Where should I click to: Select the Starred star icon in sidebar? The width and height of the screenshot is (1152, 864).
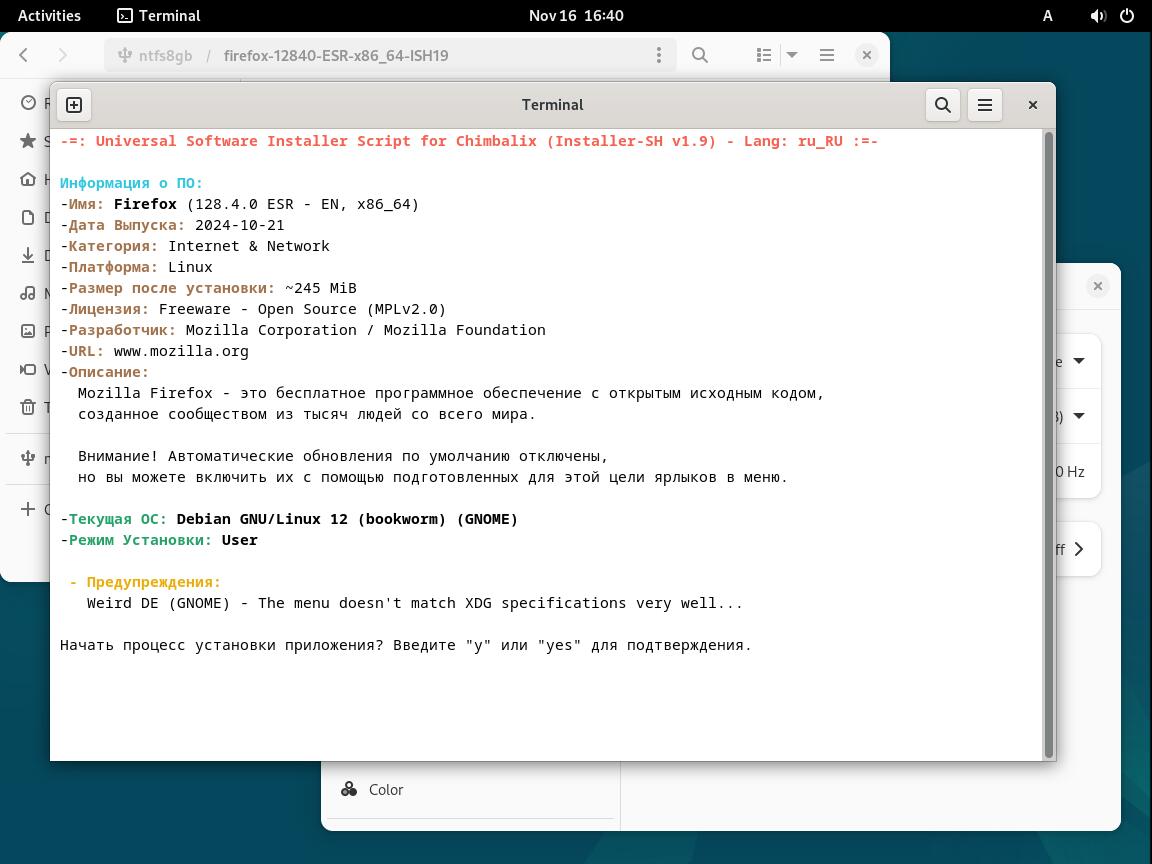click(28, 141)
